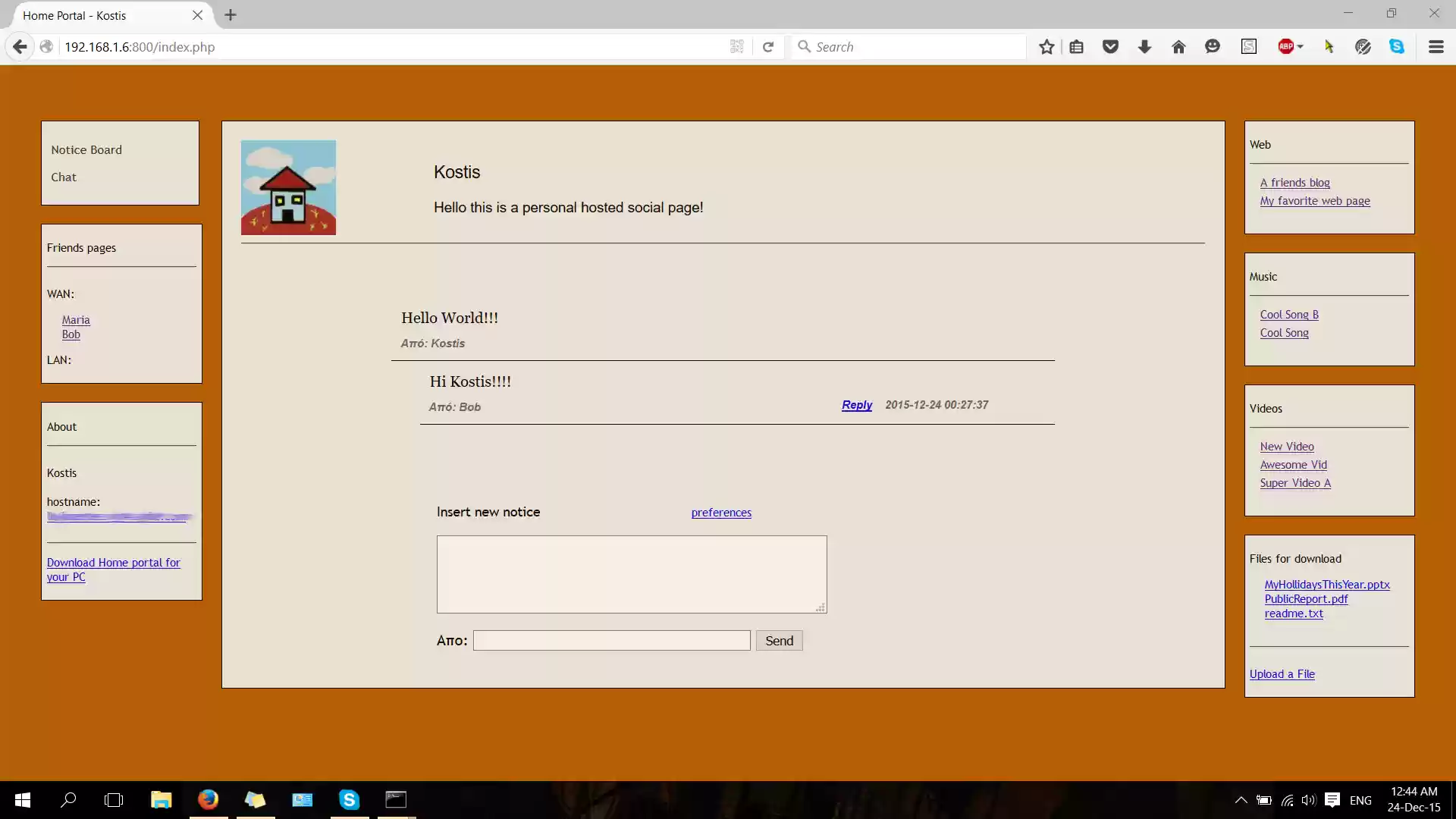Click the square S extension icon
The height and width of the screenshot is (819, 1456).
[1249, 46]
